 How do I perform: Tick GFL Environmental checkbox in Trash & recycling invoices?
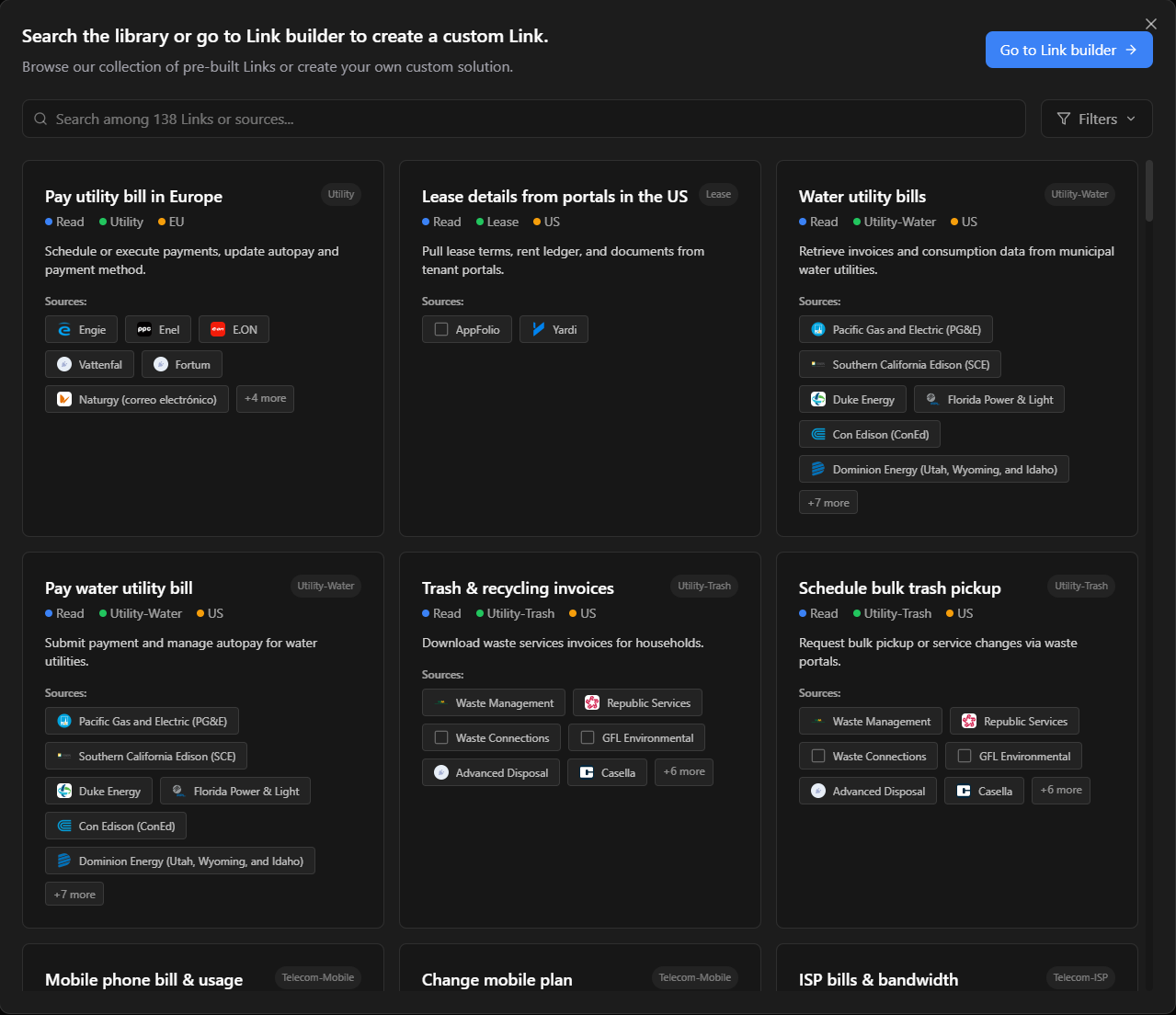[x=588, y=738]
